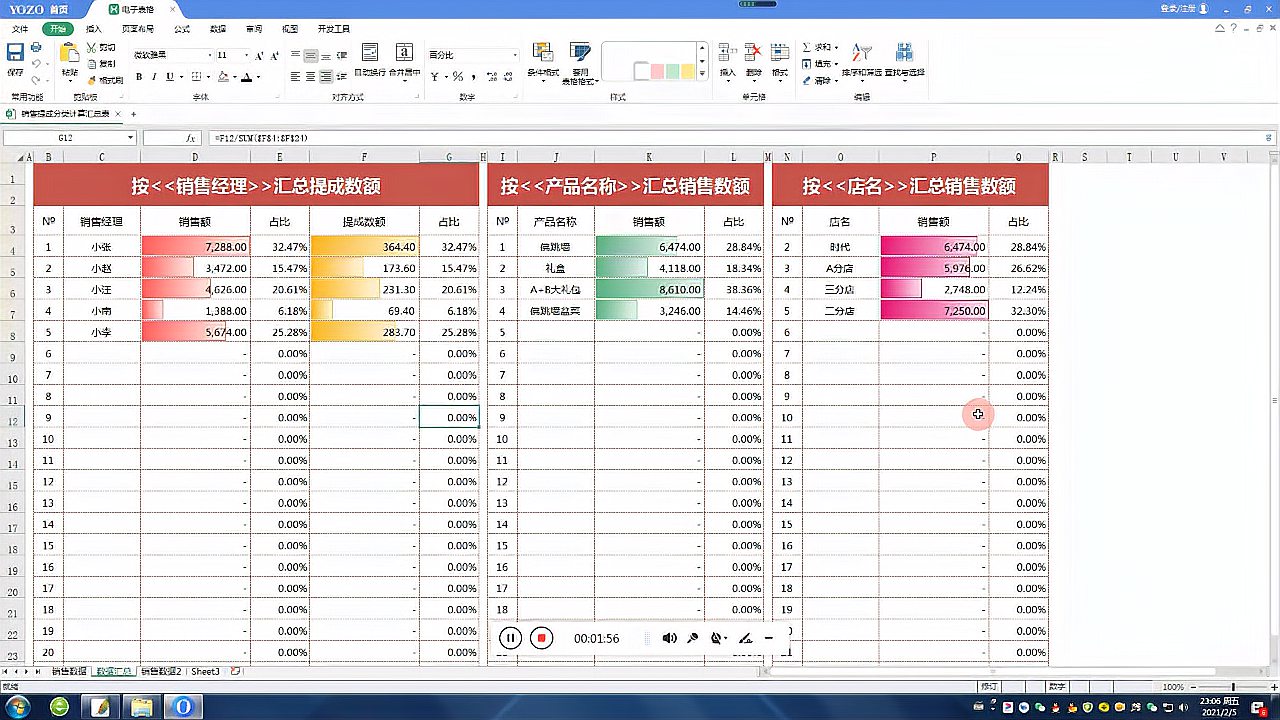1280x720 pixels.
Task: Click the Sort and Filter (排序和筛选) icon
Action: point(861,54)
